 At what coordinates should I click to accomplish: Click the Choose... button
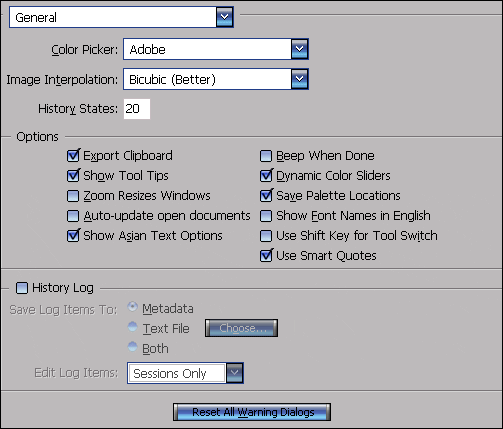pos(241,328)
